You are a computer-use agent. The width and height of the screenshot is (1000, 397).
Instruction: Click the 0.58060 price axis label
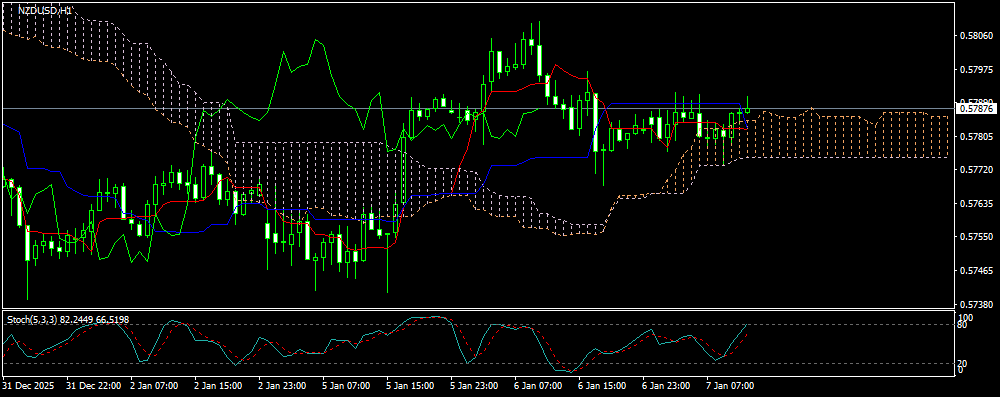pyautogui.click(x=976, y=36)
